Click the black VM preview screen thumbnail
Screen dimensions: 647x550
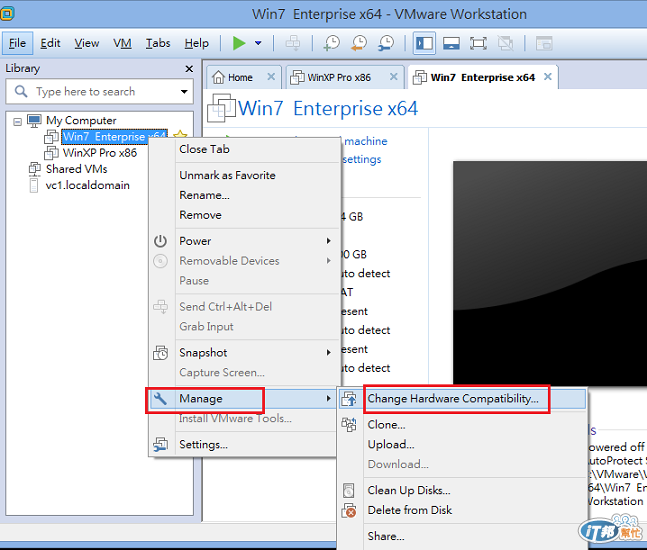(x=550, y=273)
